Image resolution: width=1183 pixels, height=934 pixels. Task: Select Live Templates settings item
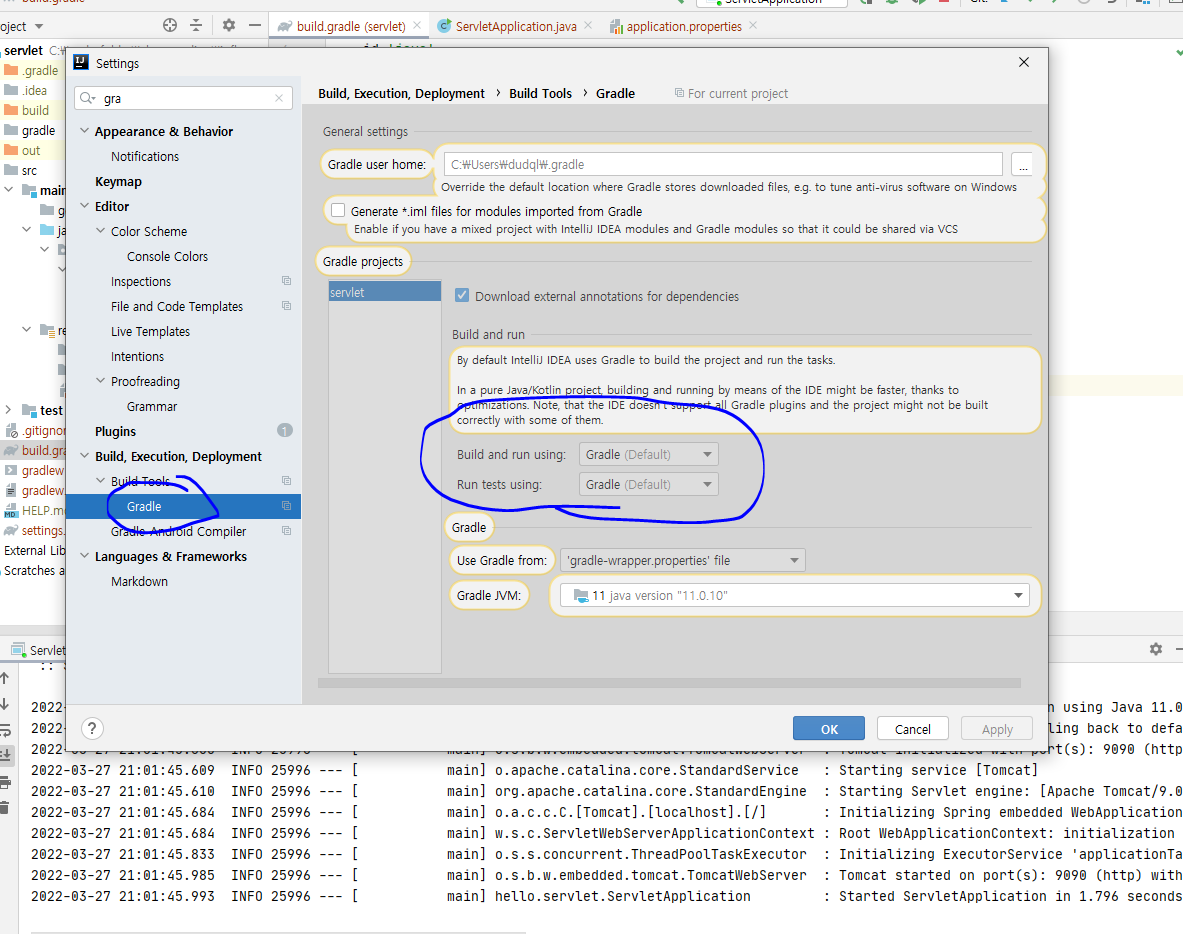150,331
